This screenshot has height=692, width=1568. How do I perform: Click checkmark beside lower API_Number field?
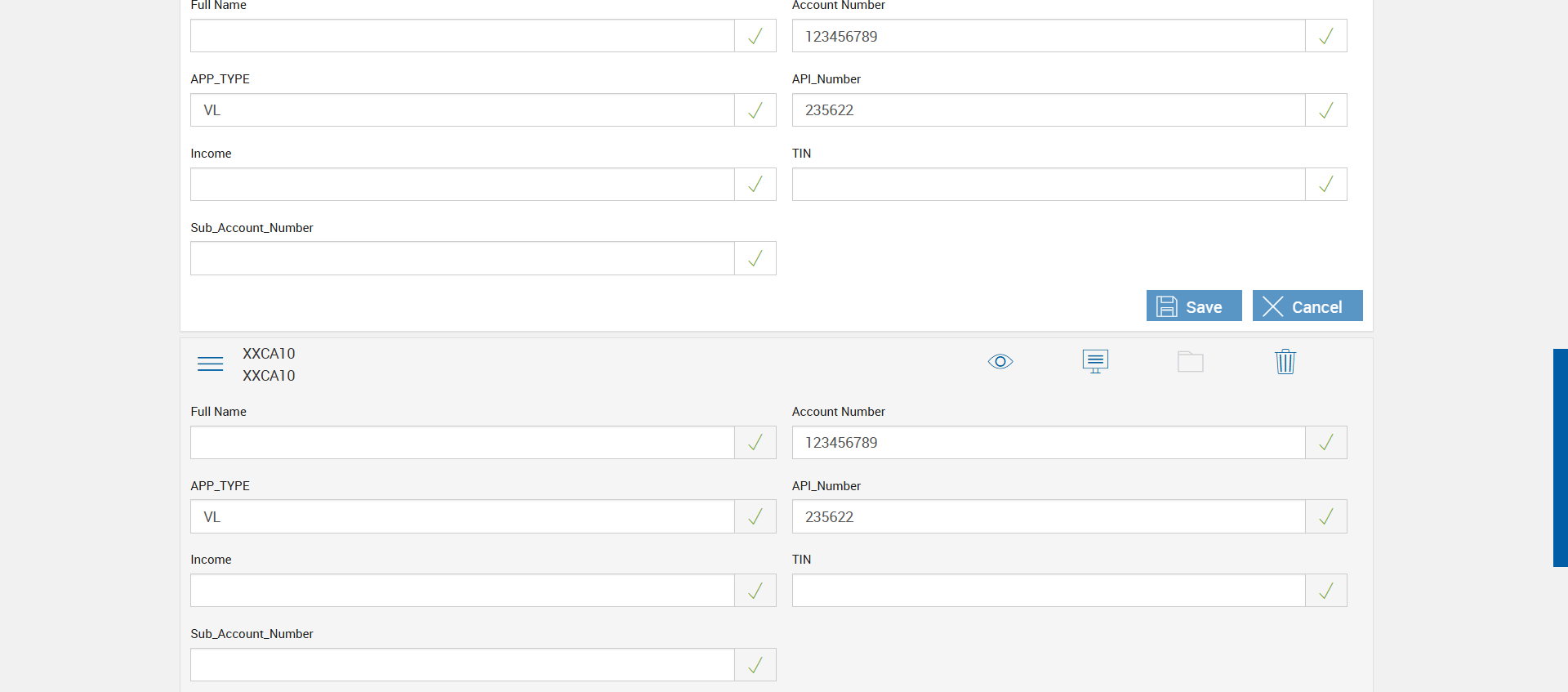pos(1325,516)
